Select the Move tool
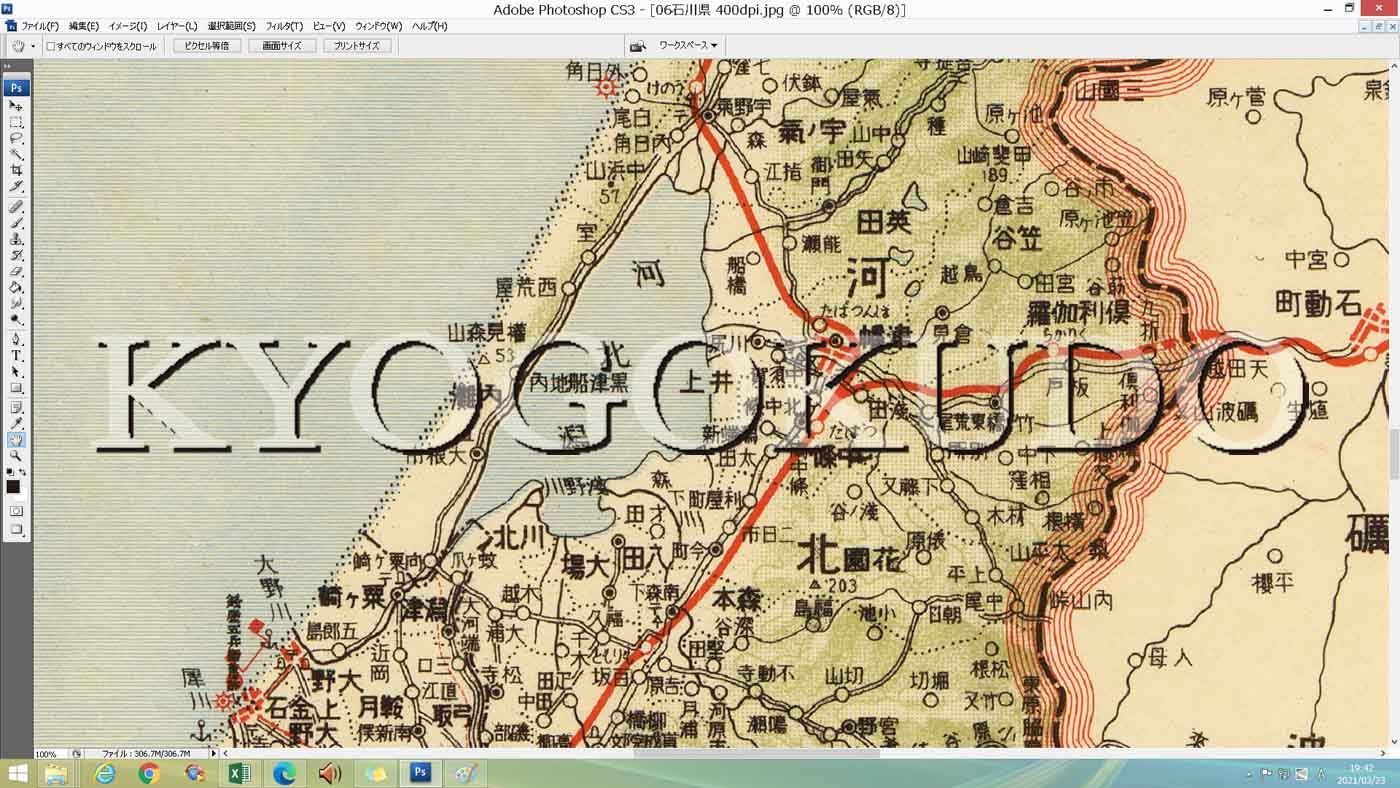 coord(16,105)
